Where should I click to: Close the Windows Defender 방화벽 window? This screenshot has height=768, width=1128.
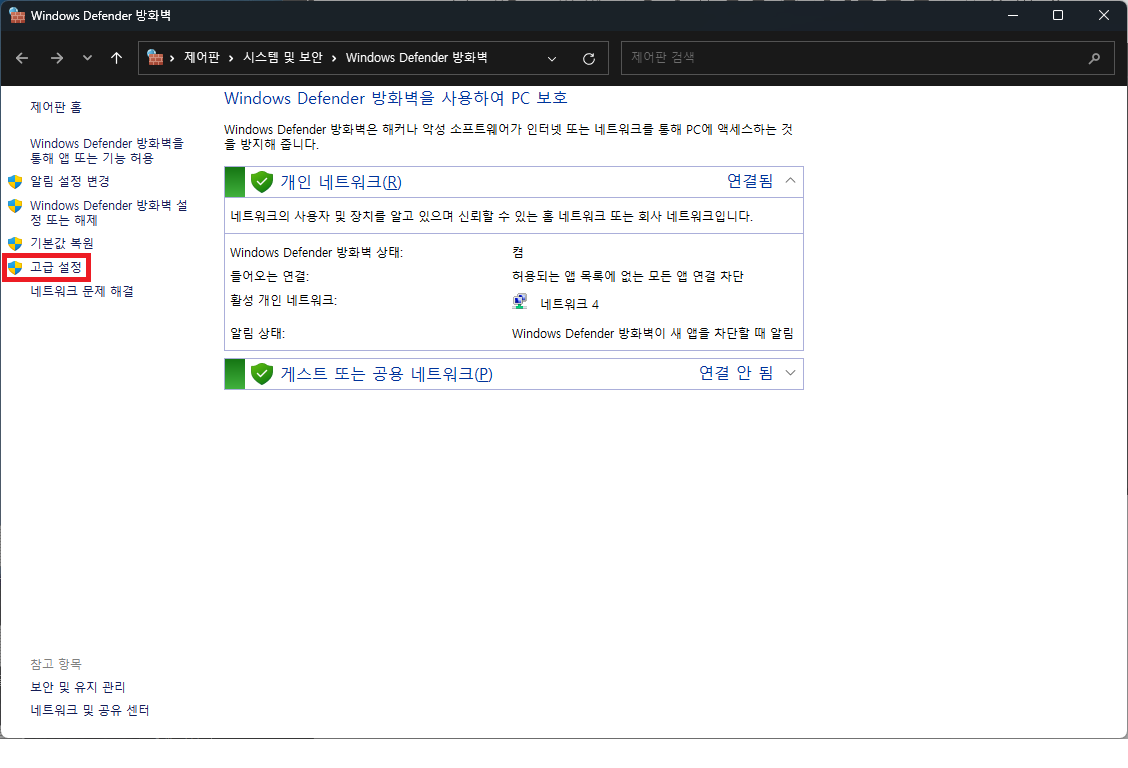pyautogui.click(x=1104, y=15)
